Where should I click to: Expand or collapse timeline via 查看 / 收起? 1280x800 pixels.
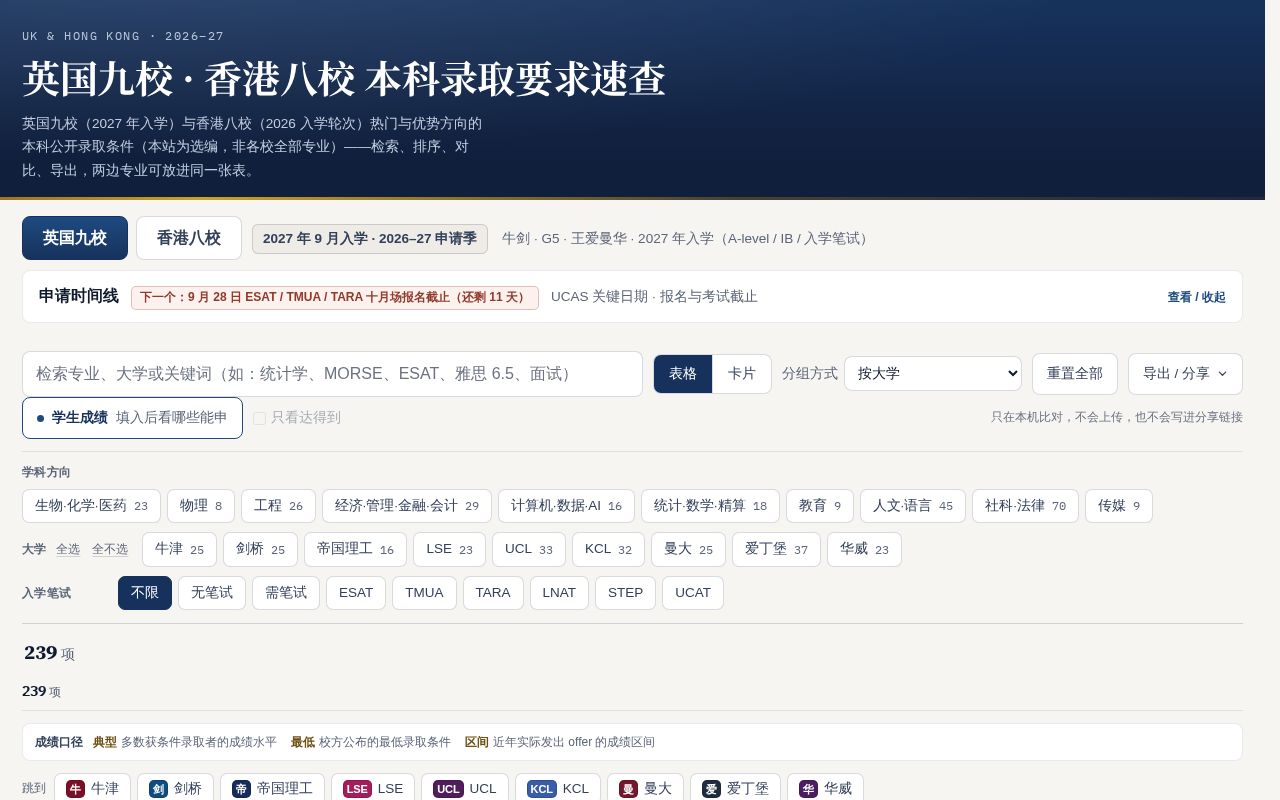[x=1196, y=297]
